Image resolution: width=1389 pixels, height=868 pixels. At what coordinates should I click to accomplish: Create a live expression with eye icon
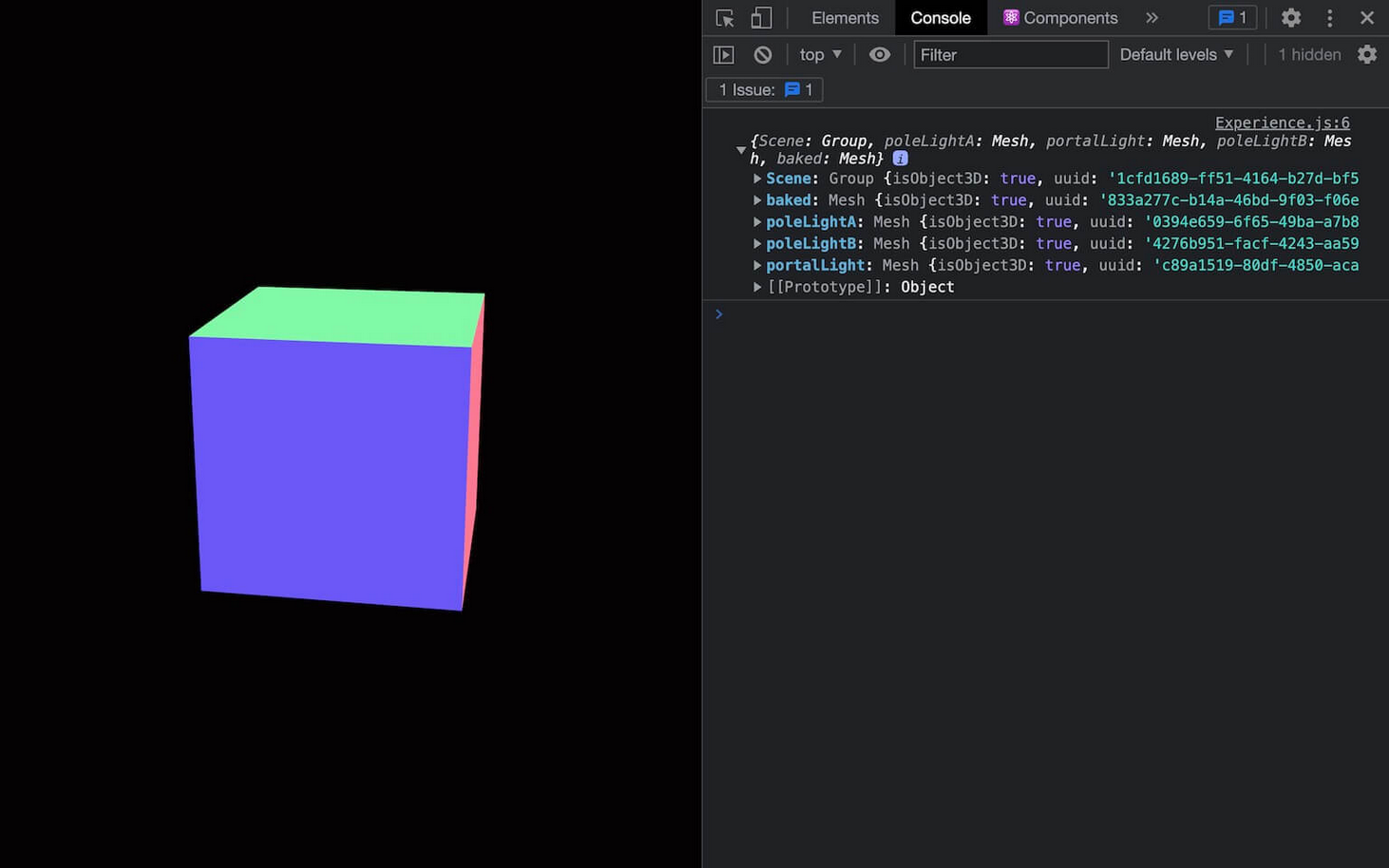pos(880,55)
